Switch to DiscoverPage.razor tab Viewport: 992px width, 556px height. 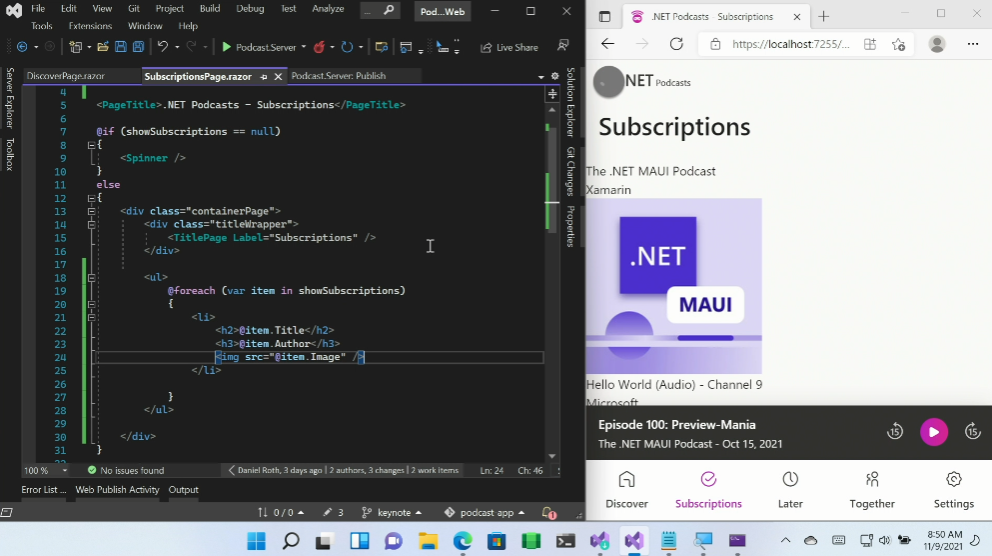pyautogui.click(x=66, y=76)
